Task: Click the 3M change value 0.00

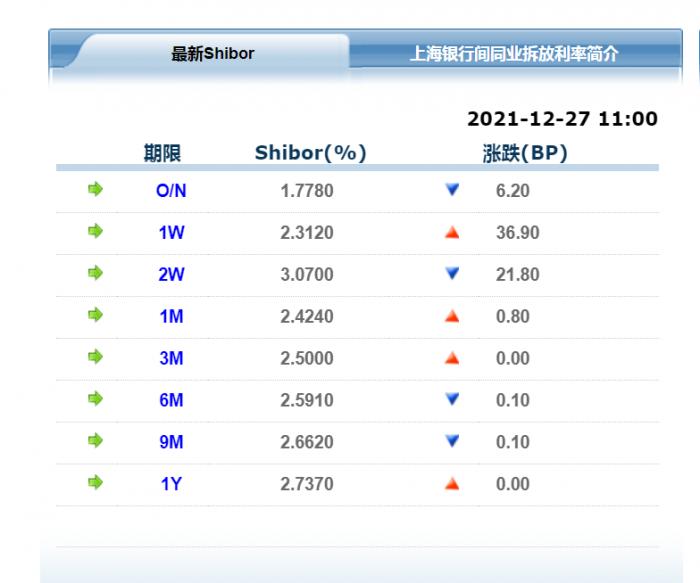Action: [512, 358]
